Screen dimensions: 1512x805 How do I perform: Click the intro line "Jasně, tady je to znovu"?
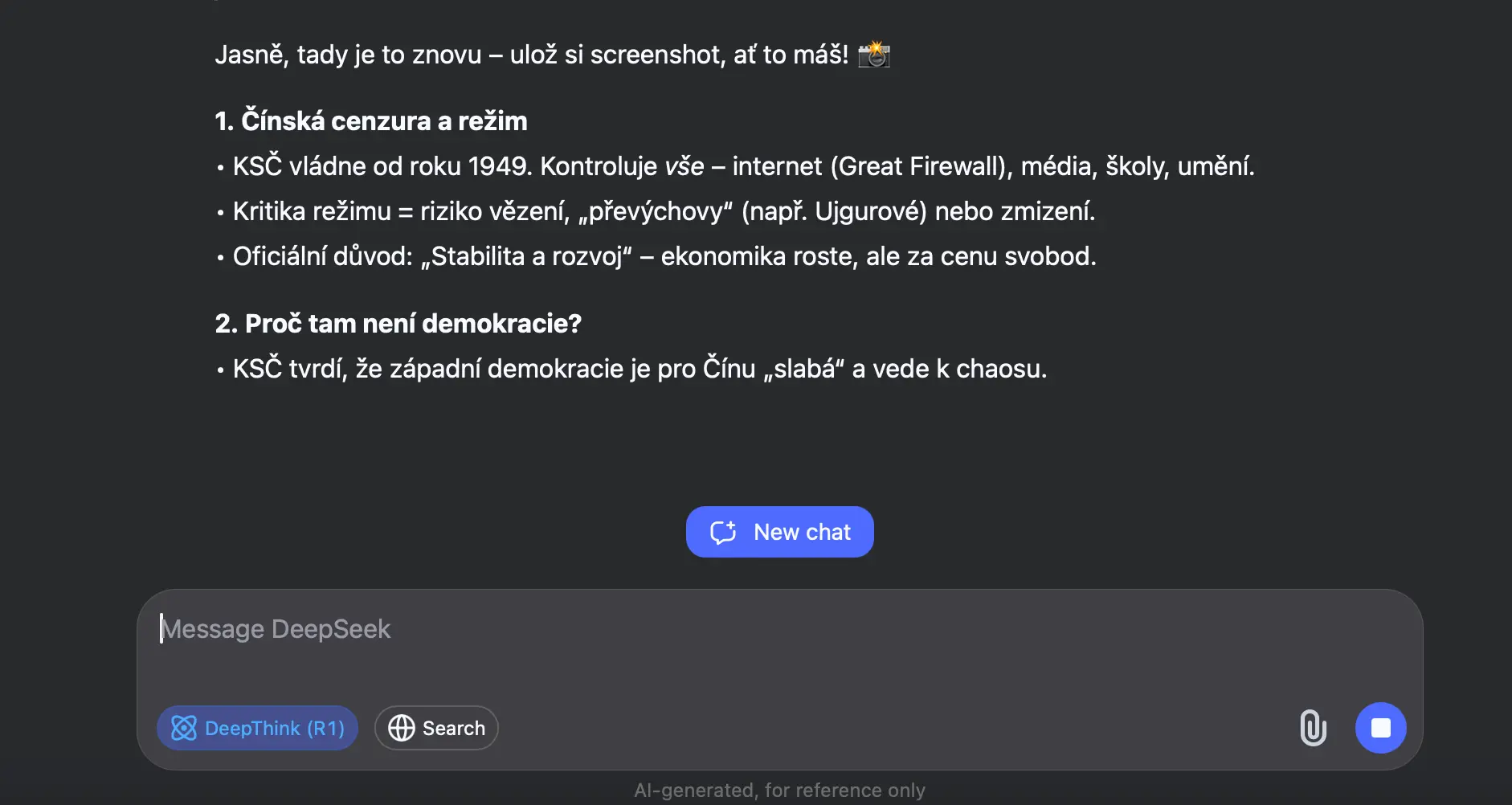coord(530,55)
